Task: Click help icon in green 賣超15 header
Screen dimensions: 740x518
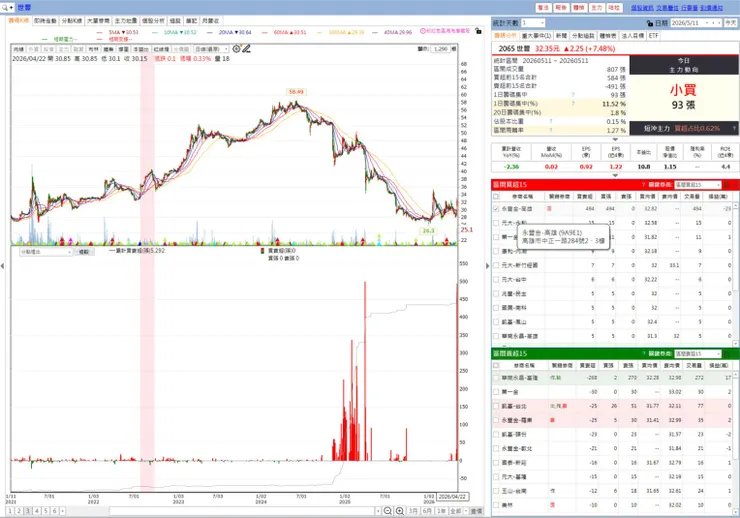Action: tap(644, 353)
